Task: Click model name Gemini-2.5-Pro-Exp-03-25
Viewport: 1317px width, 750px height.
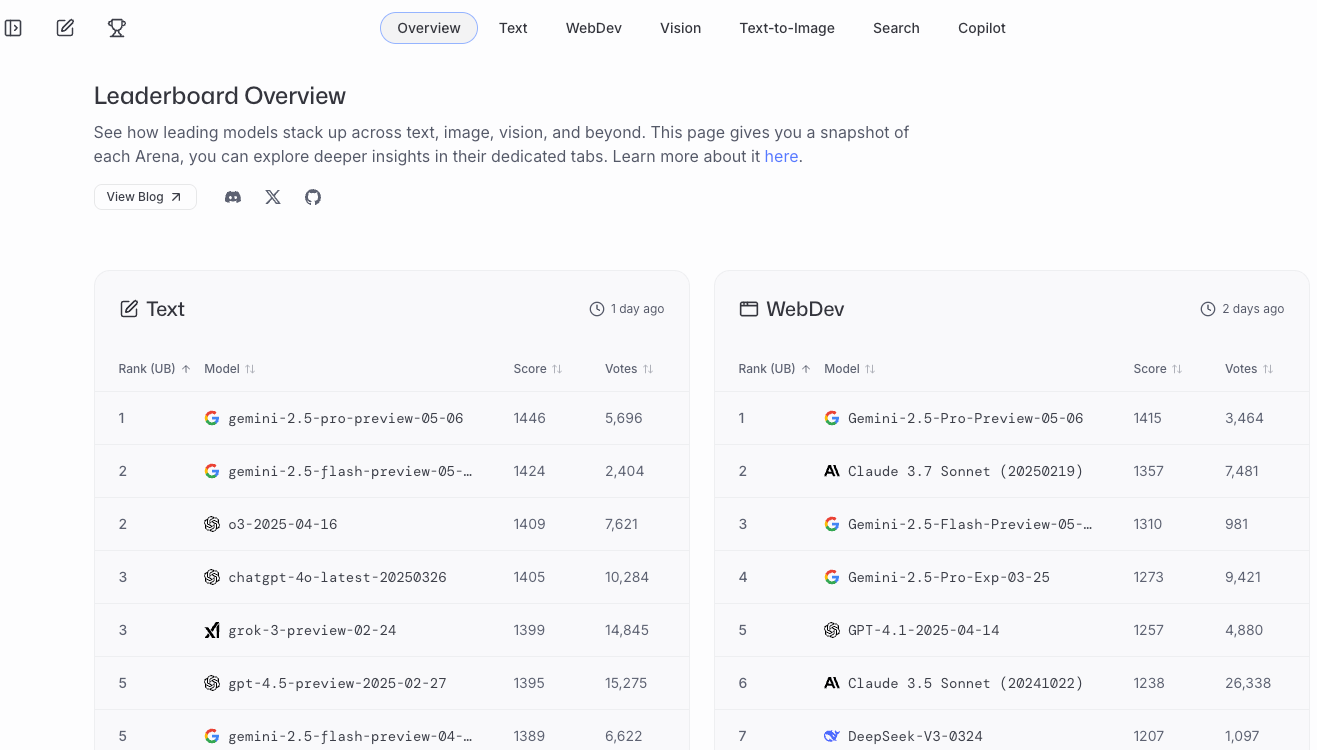Action: pos(949,577)
